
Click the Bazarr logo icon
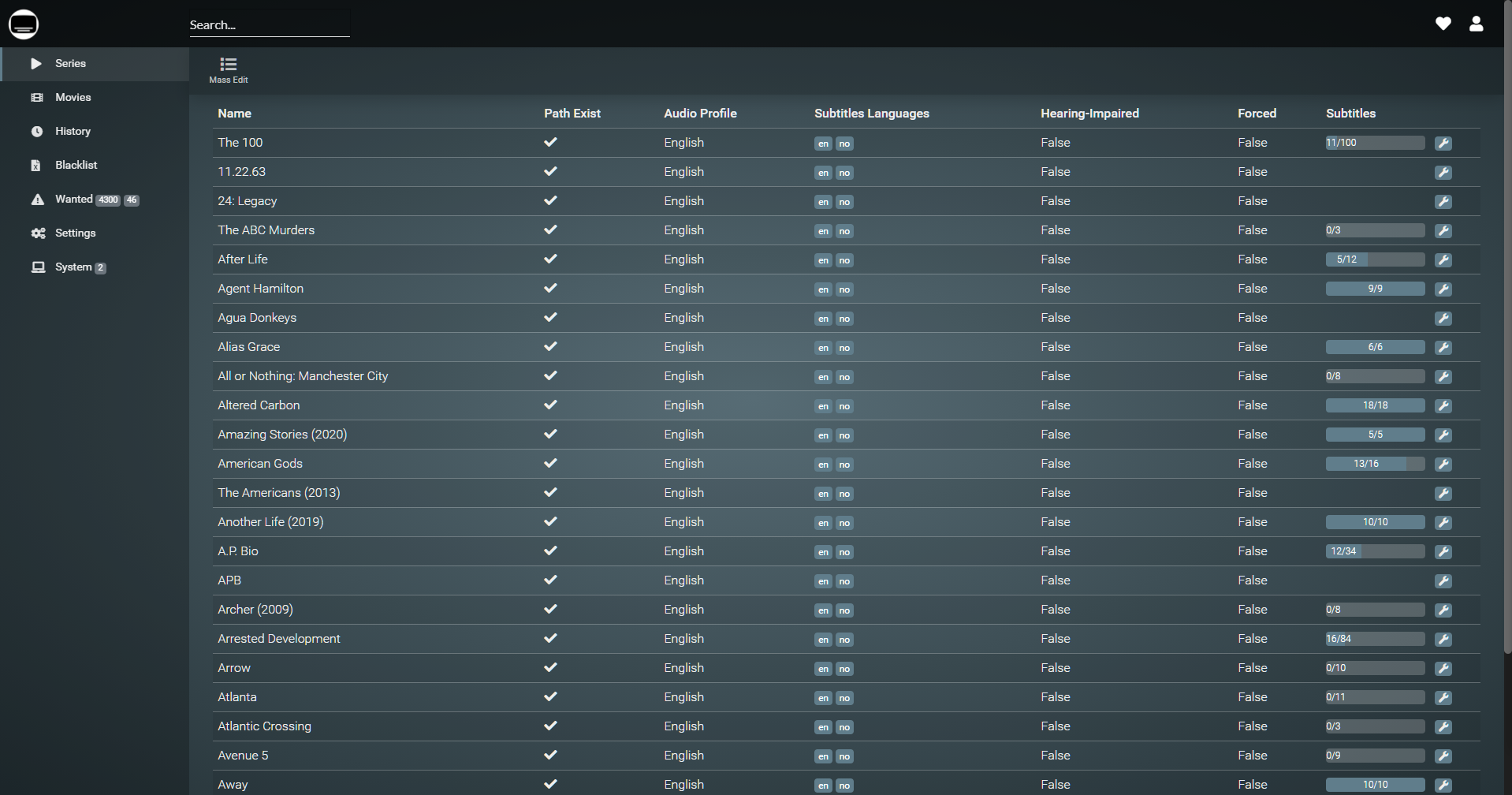tap(24, 24)
